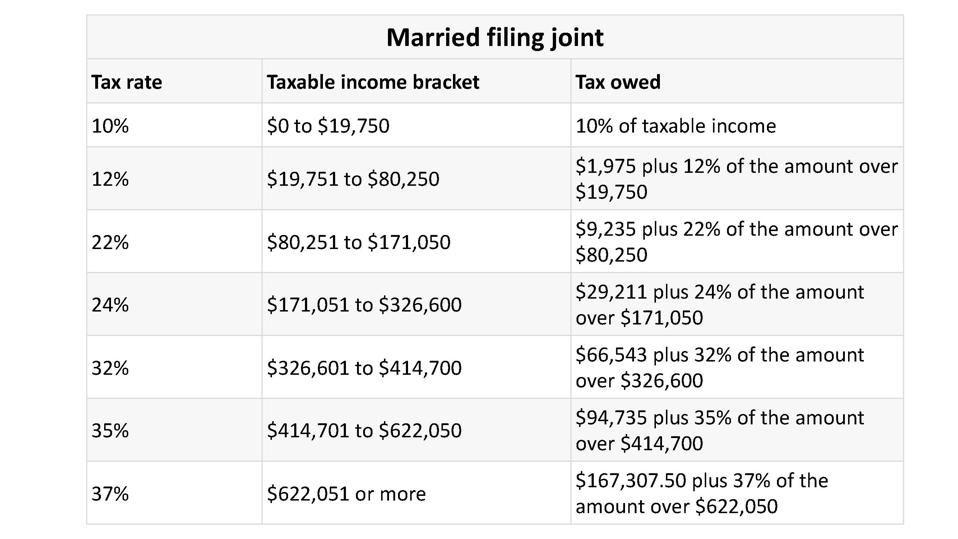The height and width of the screenshot is (539, 958).
Task: Click the "$19,751 to $80,250" bracket cell
Action: point(353,179)
